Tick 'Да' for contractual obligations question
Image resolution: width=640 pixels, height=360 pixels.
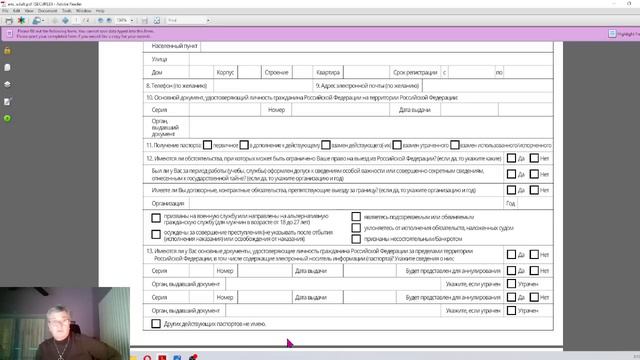click(511, 190)
